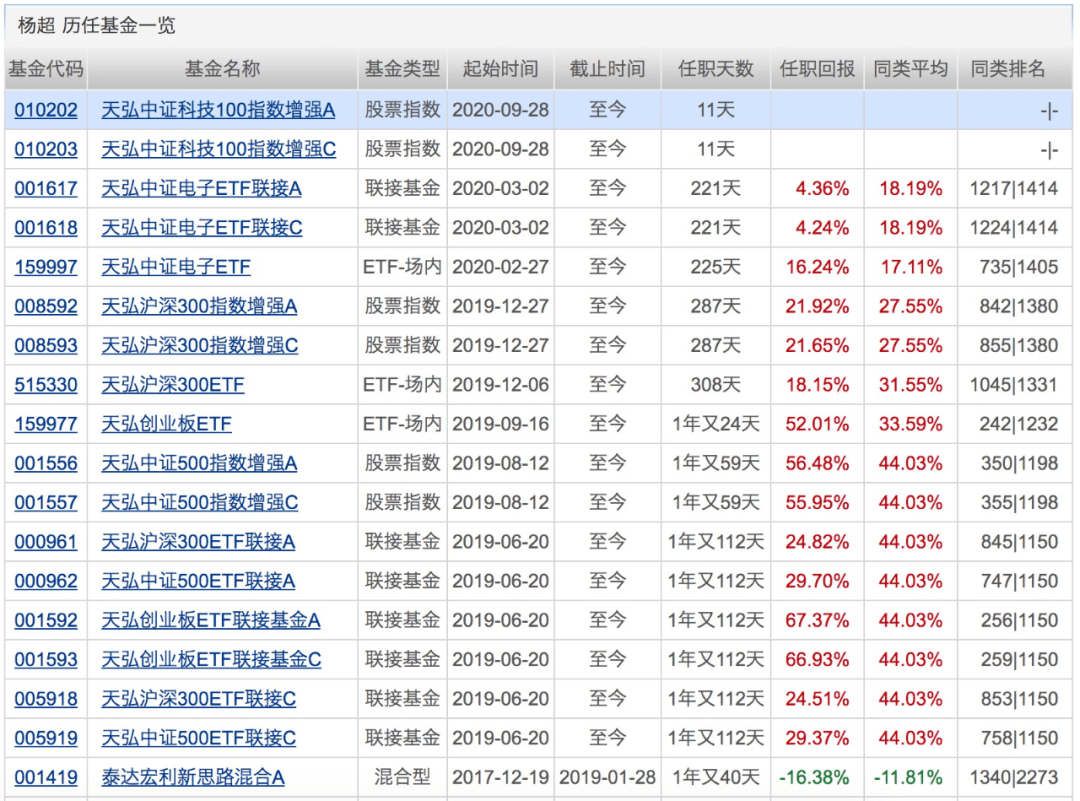Open 泰达宏利新思路混合A fund page
The width and height of the screenshot is (1080, 801).
(193, 778)
